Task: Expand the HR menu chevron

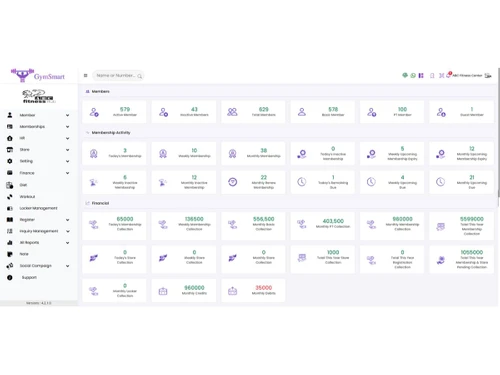Action: [67, 138]
